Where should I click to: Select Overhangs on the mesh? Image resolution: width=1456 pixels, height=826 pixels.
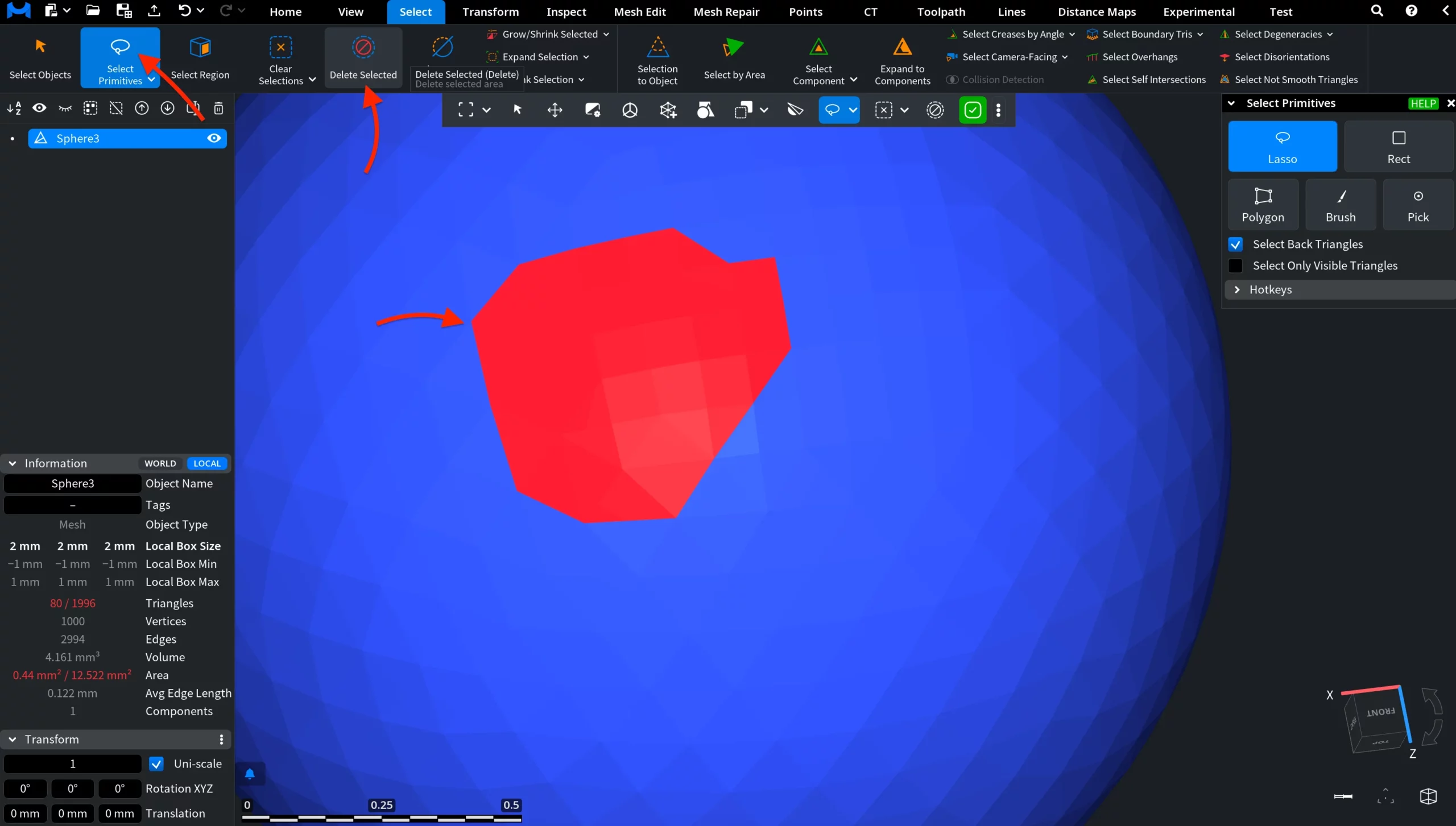1132,57
